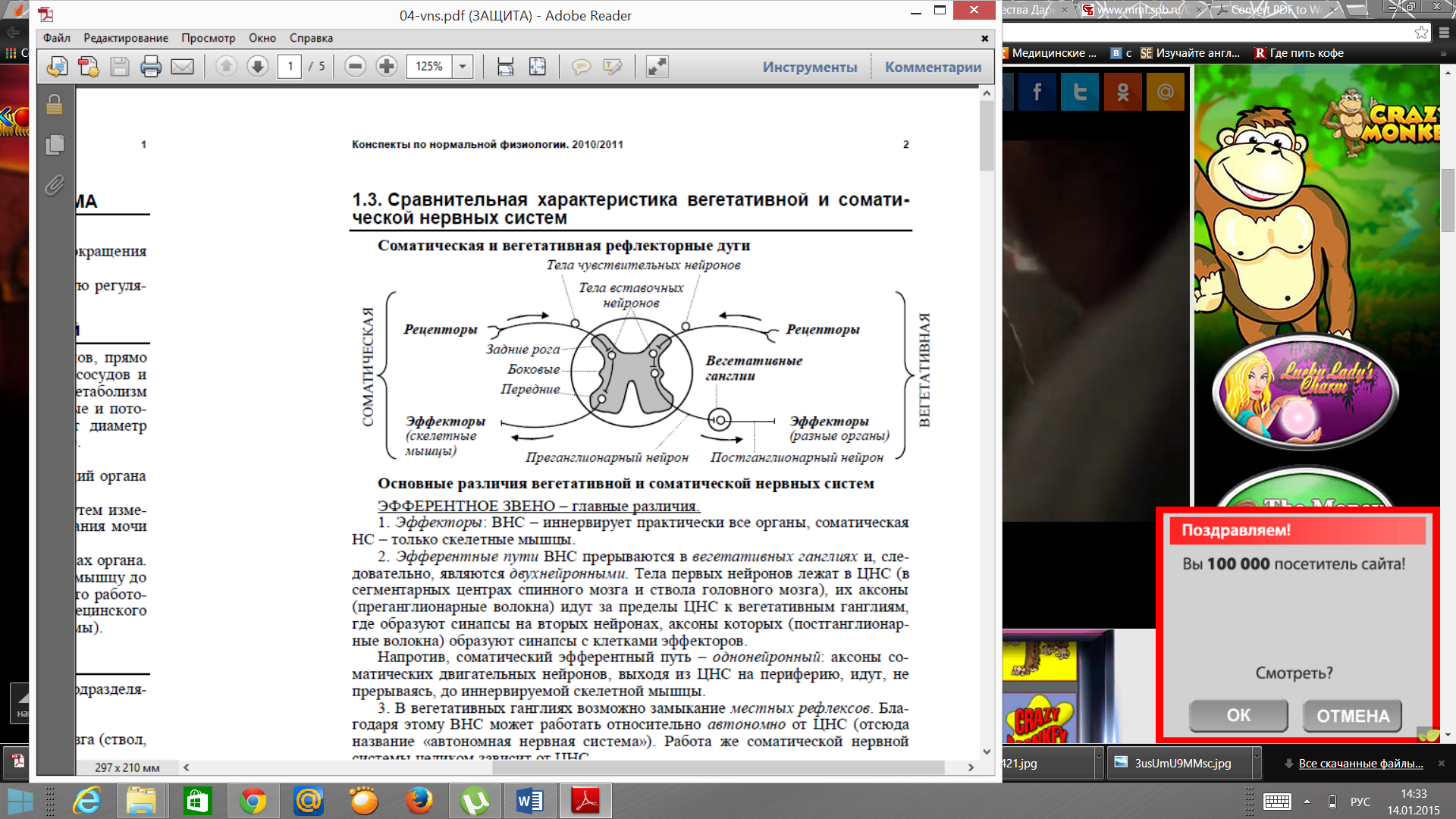Open the Инструменты pane
1456x819 pixels.
810,67
